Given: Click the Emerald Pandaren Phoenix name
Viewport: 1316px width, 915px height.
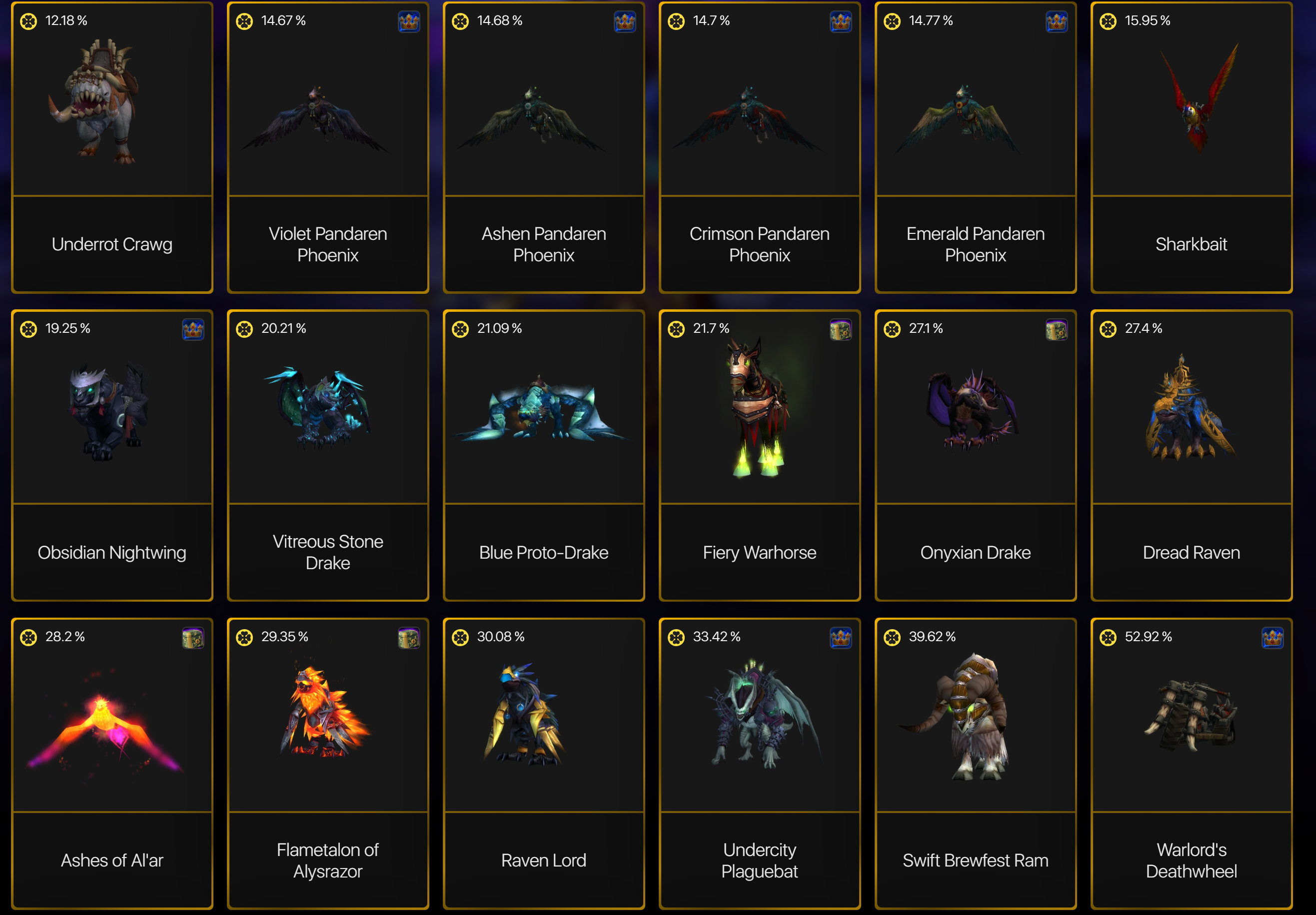Looking at the screenshot, I should pos(976,244).
